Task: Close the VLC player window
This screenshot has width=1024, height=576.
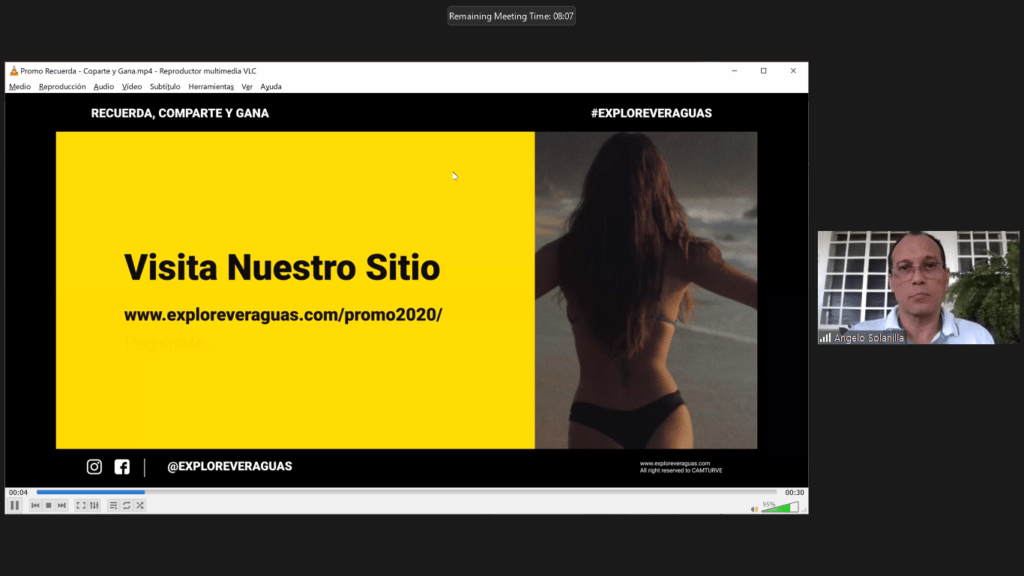Action: click(793, 71)
